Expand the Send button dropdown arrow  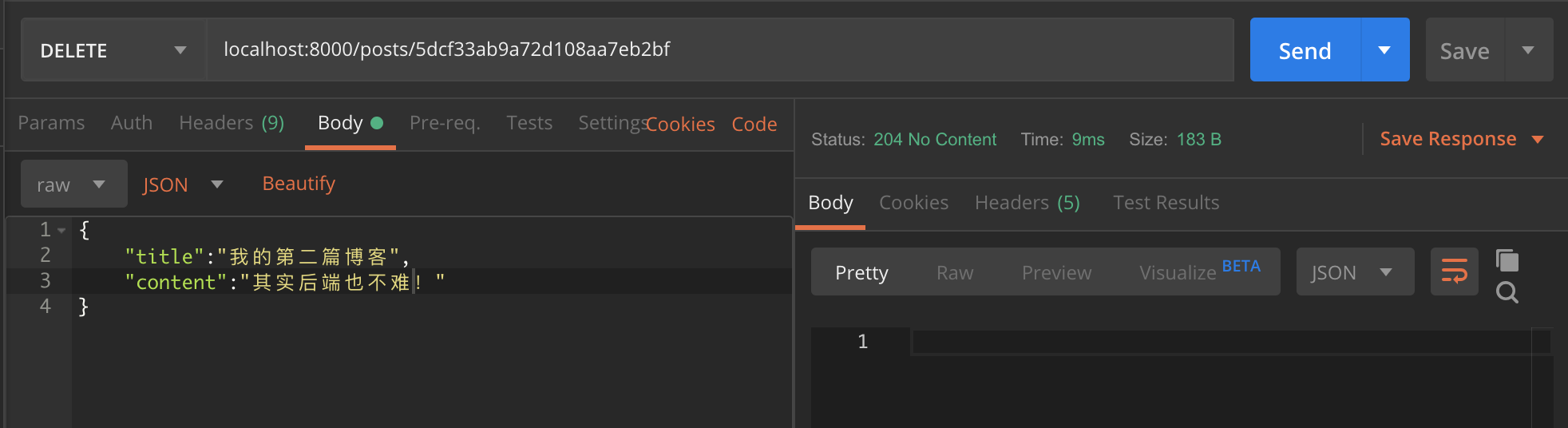[1384, 50]
